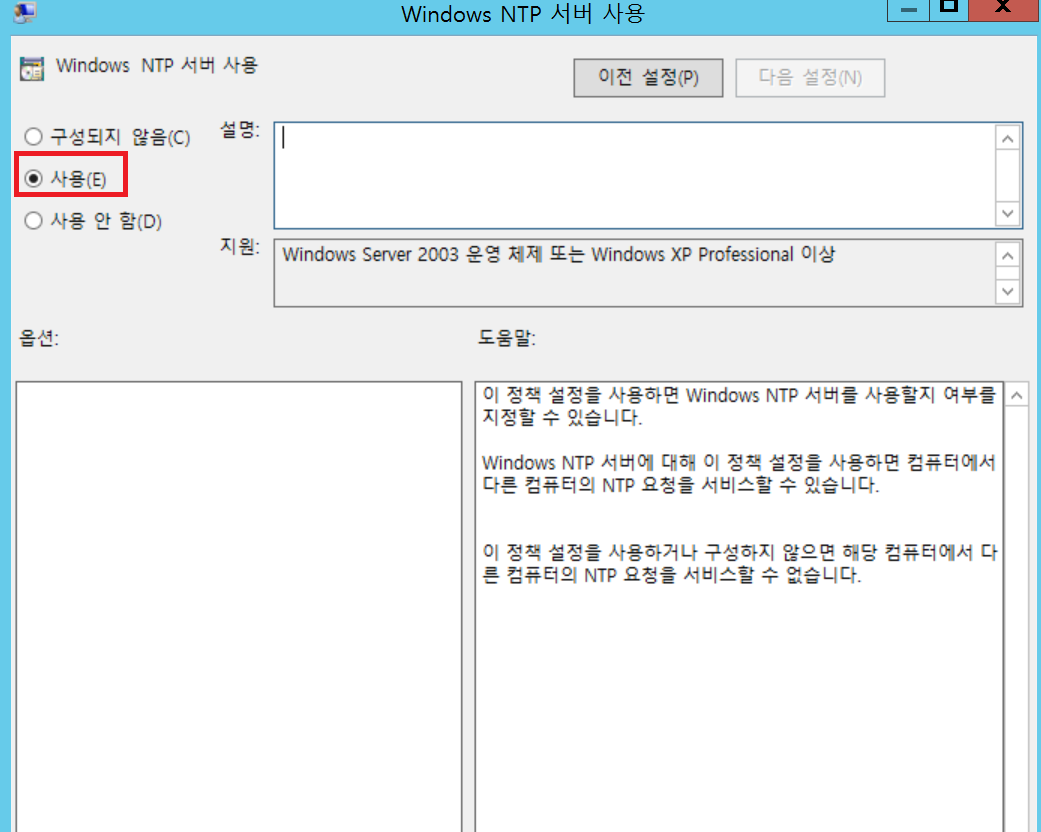This screenshot has height=832, width=1041.
Task: Click the down arrow of 지원 box scrollbar
Action: (x=1008, y=291)
